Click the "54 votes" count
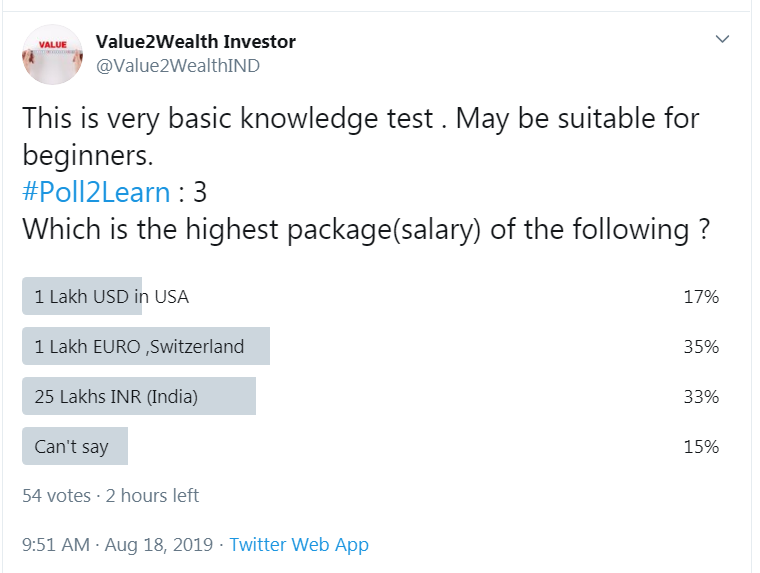 click(x=56, y=495)
